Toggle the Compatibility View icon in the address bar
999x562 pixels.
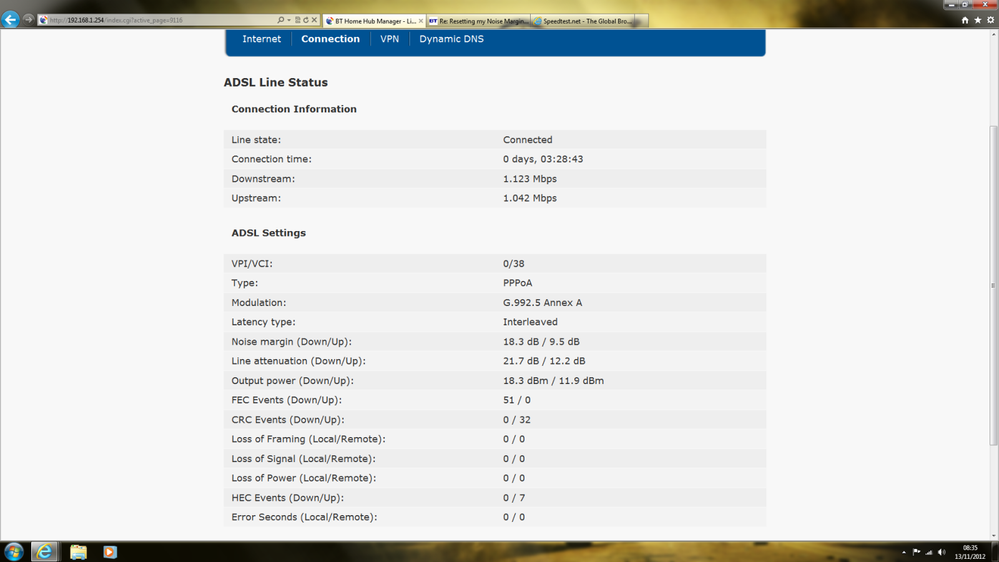tap(298, 20)
